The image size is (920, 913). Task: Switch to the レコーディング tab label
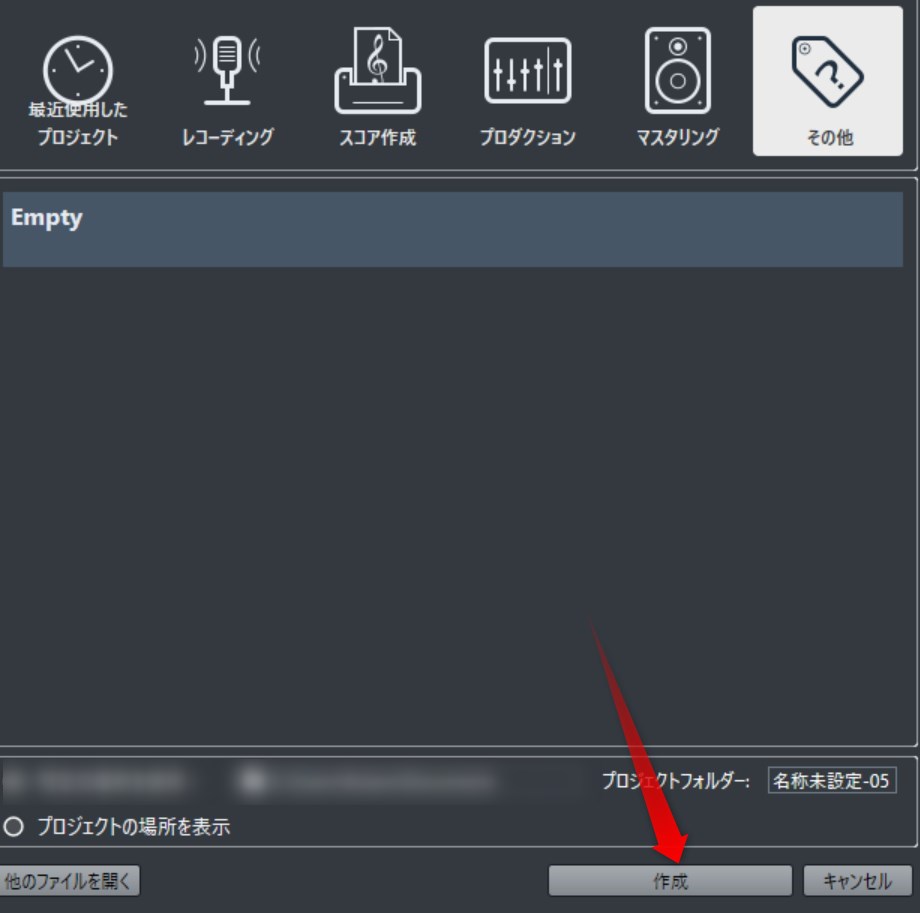228,137
